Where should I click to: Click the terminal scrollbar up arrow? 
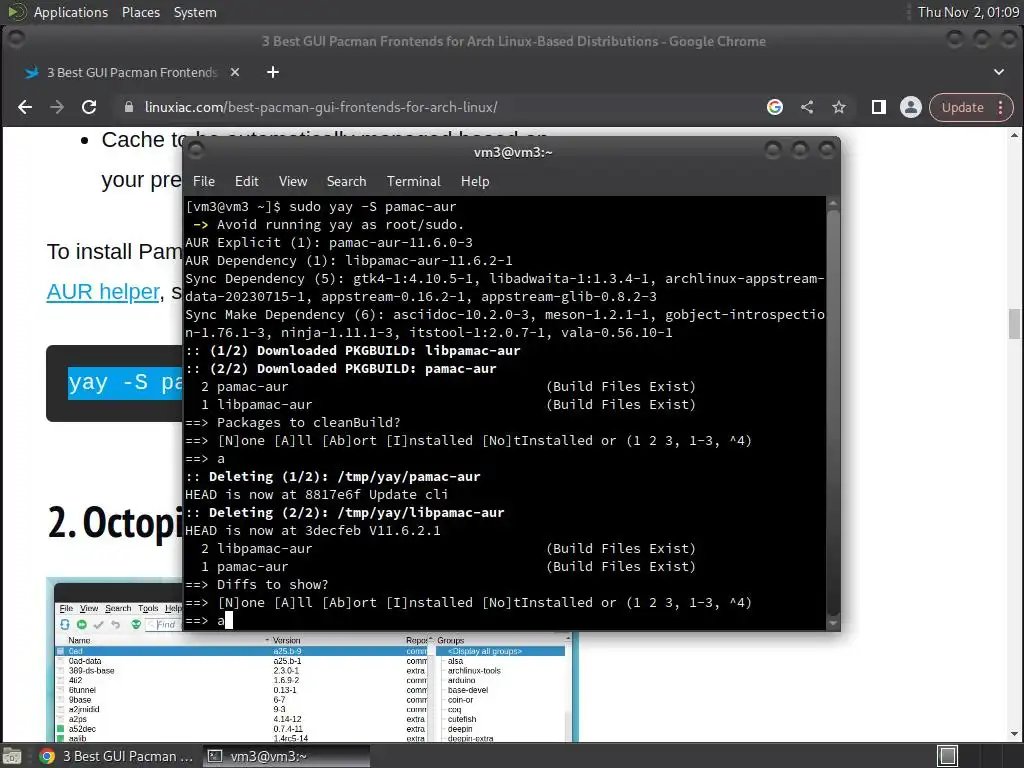[x=833, y=203]
